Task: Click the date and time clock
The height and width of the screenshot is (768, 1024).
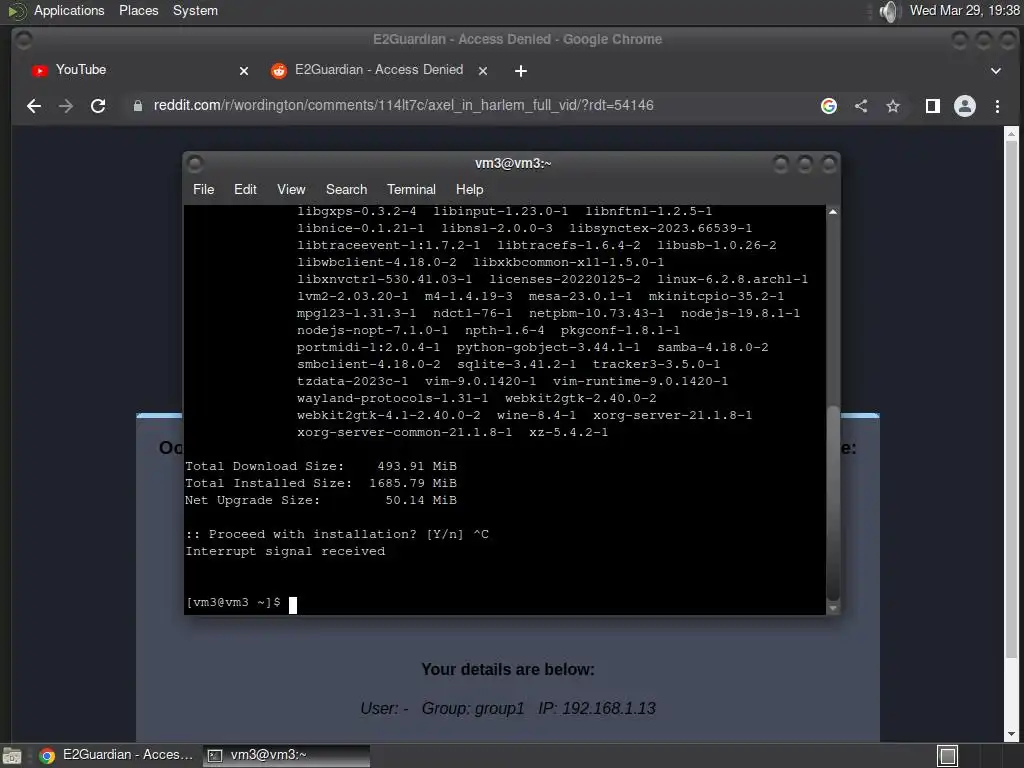Action: [965, 10]
